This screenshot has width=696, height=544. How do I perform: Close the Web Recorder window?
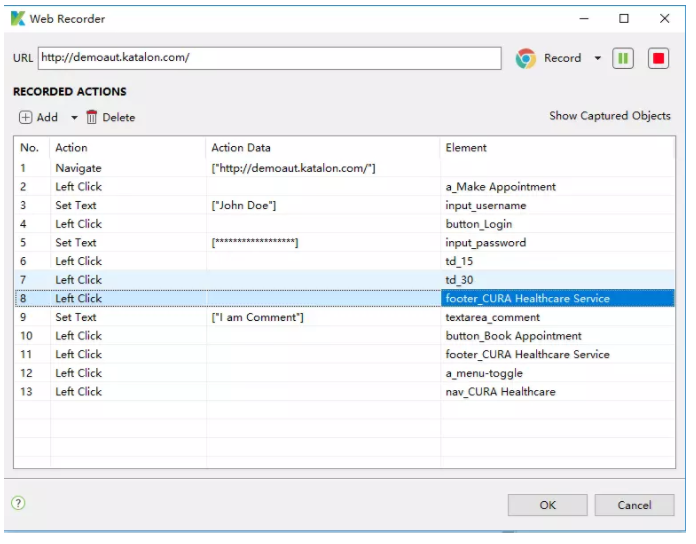point(664,19)
